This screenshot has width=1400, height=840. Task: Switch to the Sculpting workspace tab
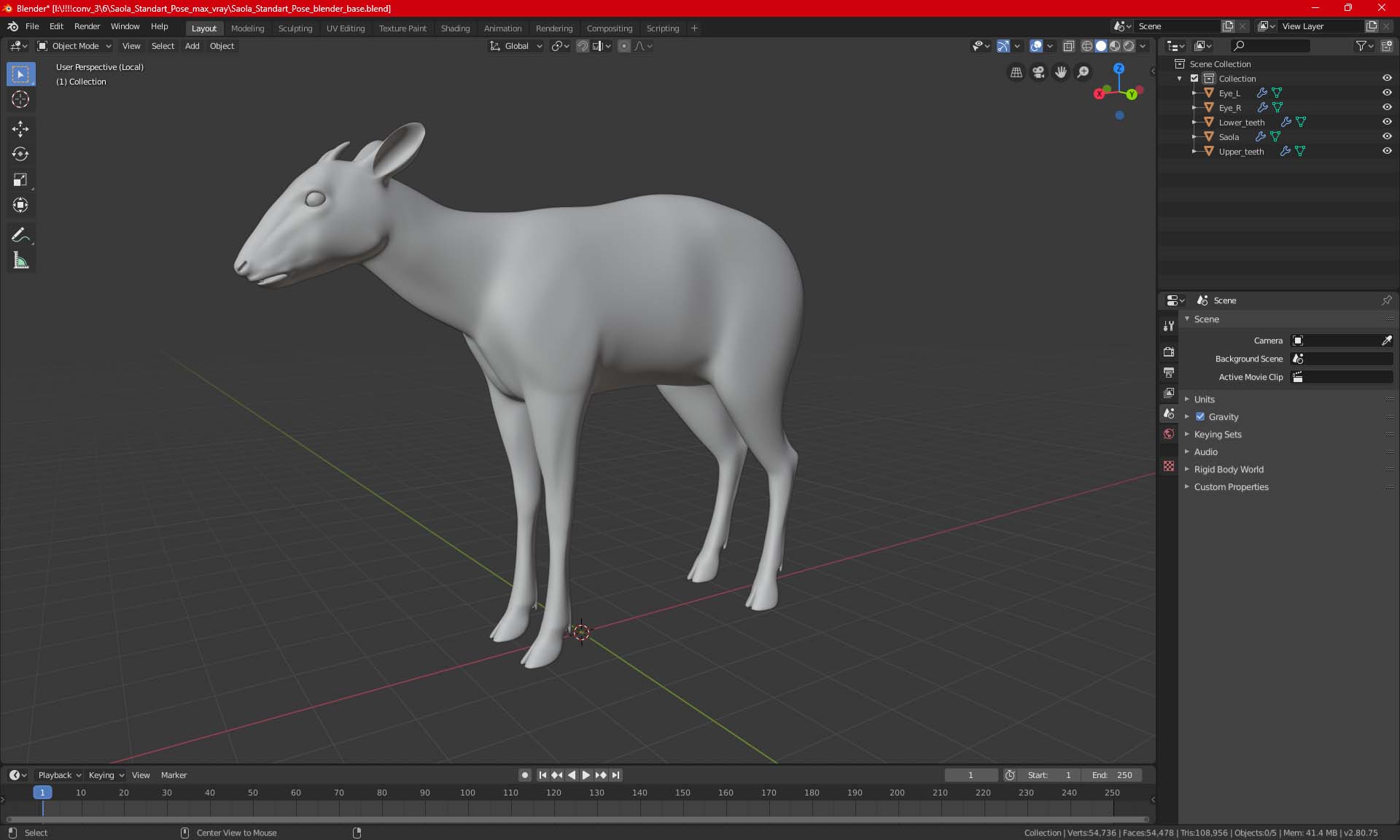click(x=295, y=28)
